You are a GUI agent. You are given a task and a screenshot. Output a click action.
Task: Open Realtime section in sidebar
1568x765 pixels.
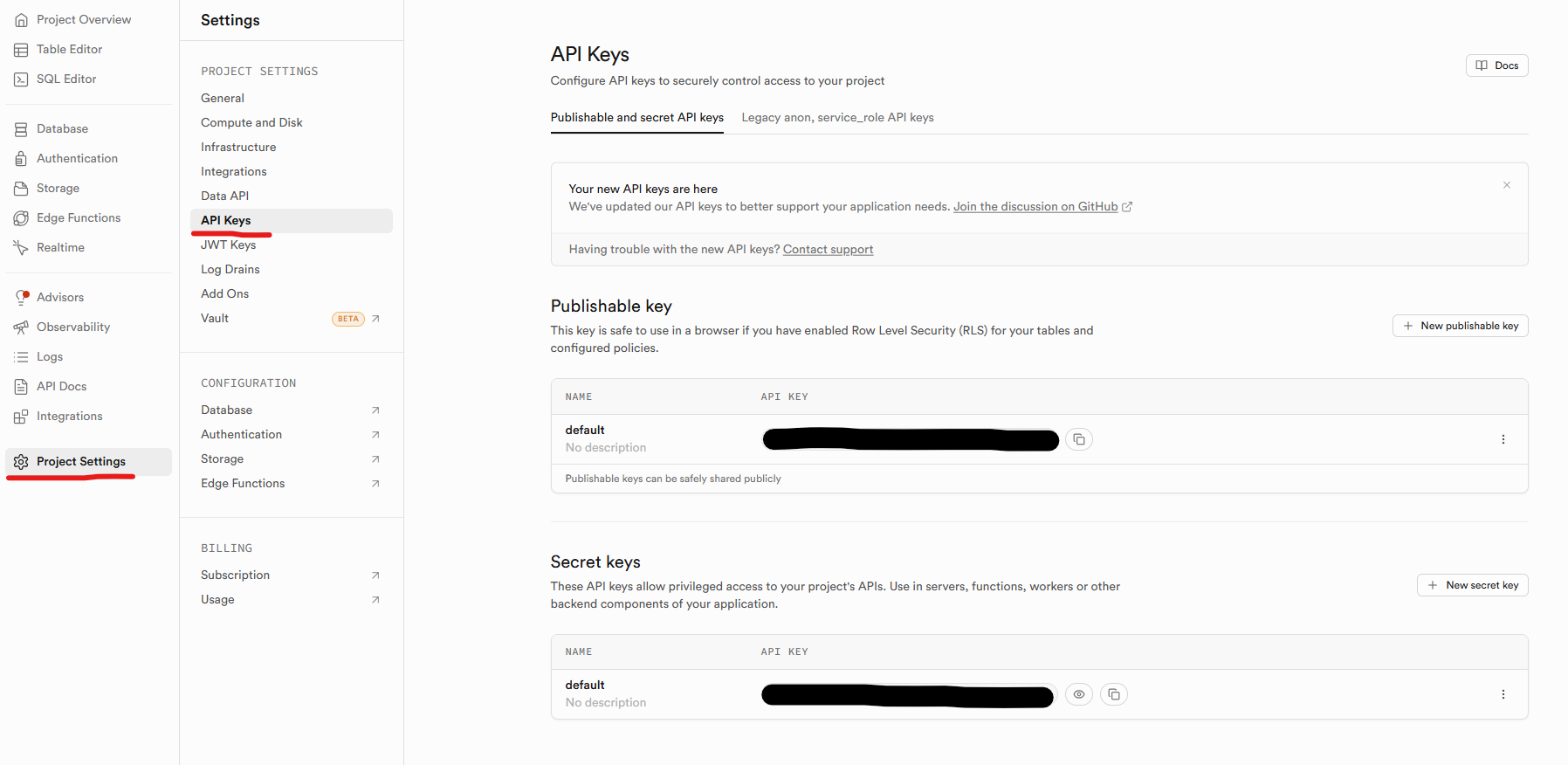(x=60, y=247)
